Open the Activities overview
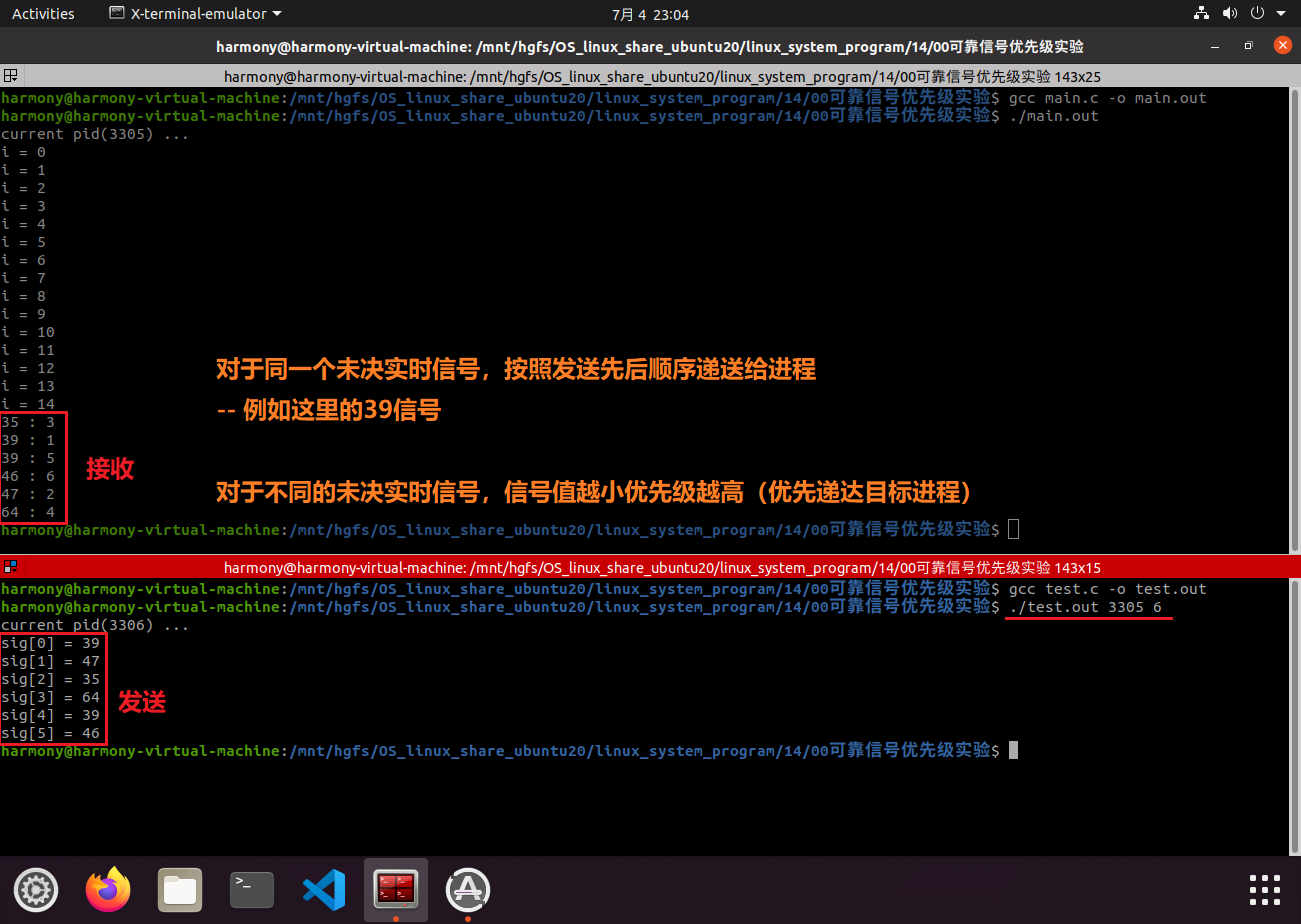Viewport: 1301px width, 924px height. point(43,14)
